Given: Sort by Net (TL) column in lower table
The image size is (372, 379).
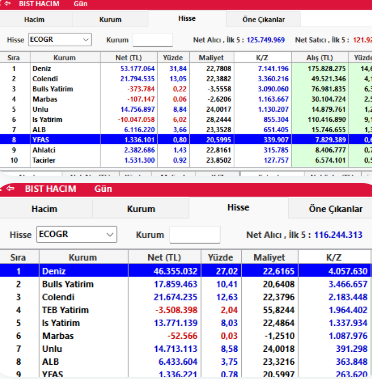Looking at the screenshot, I should tap(164, 257).
